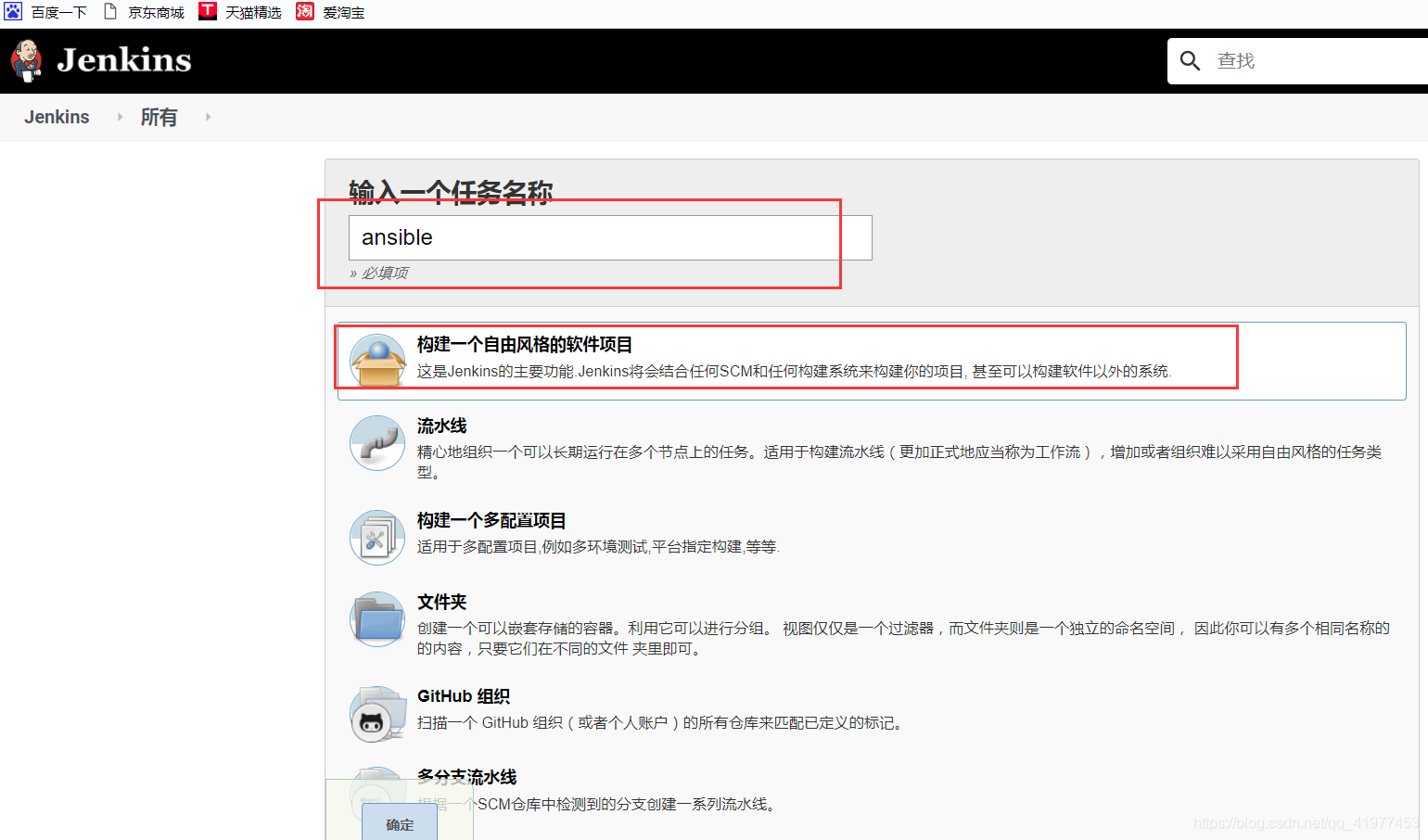
Task: Choose the 多分支流水线 item title
Action: click(x=467, y=777)
